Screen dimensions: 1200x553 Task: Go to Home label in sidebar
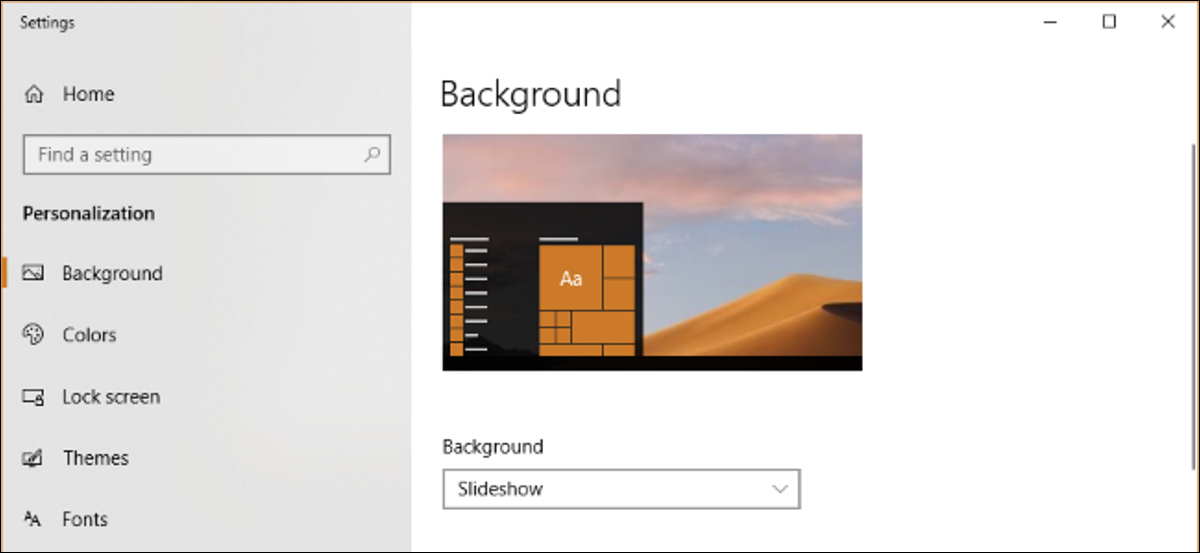point(88,94)
